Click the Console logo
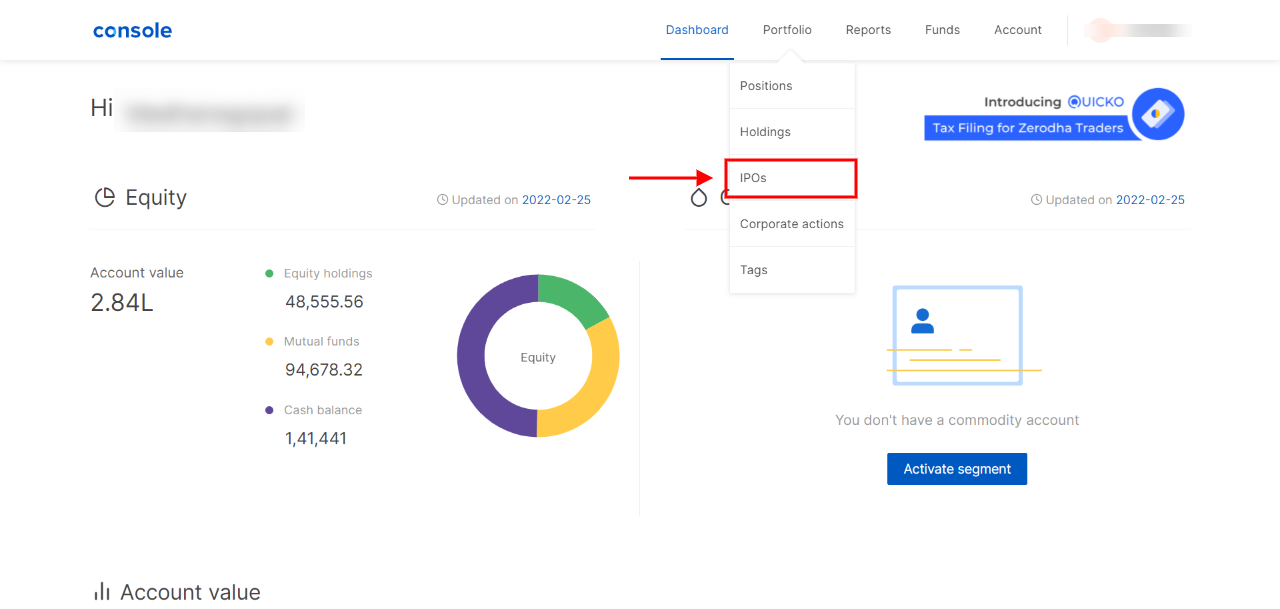The image size is (1280, 609). pos(132,30)
